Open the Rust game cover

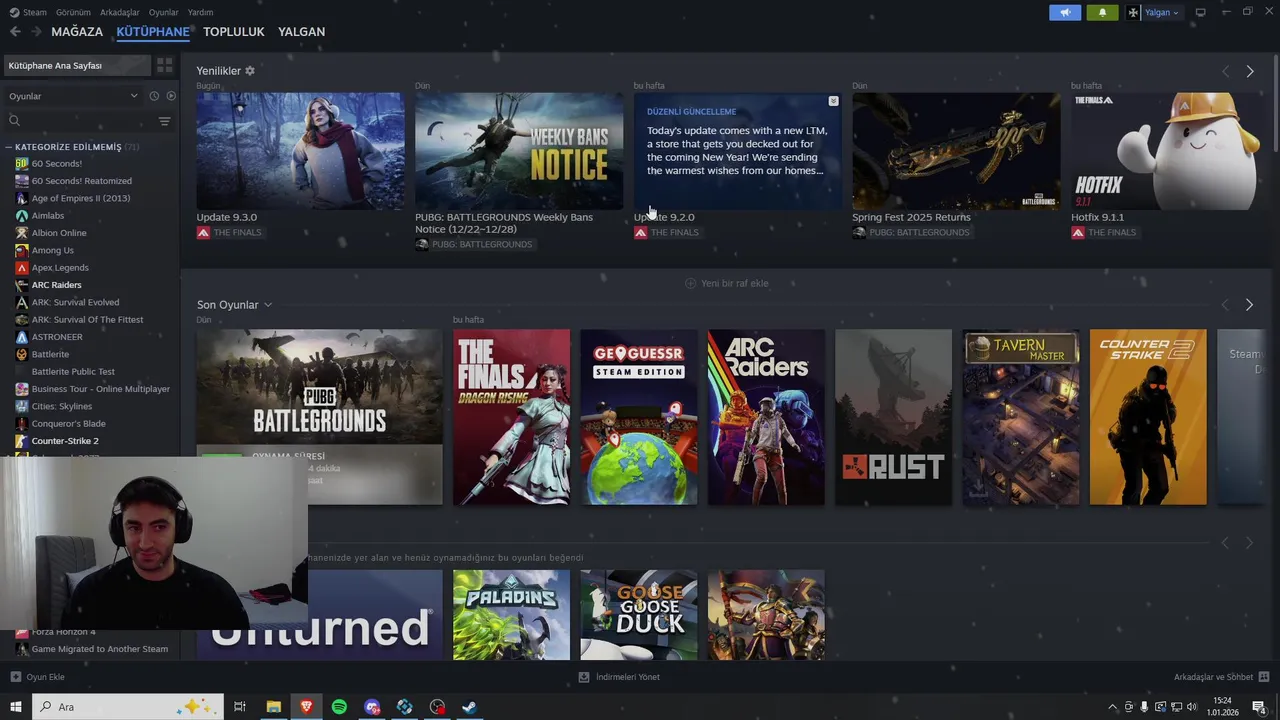click(x=893, y=417)
